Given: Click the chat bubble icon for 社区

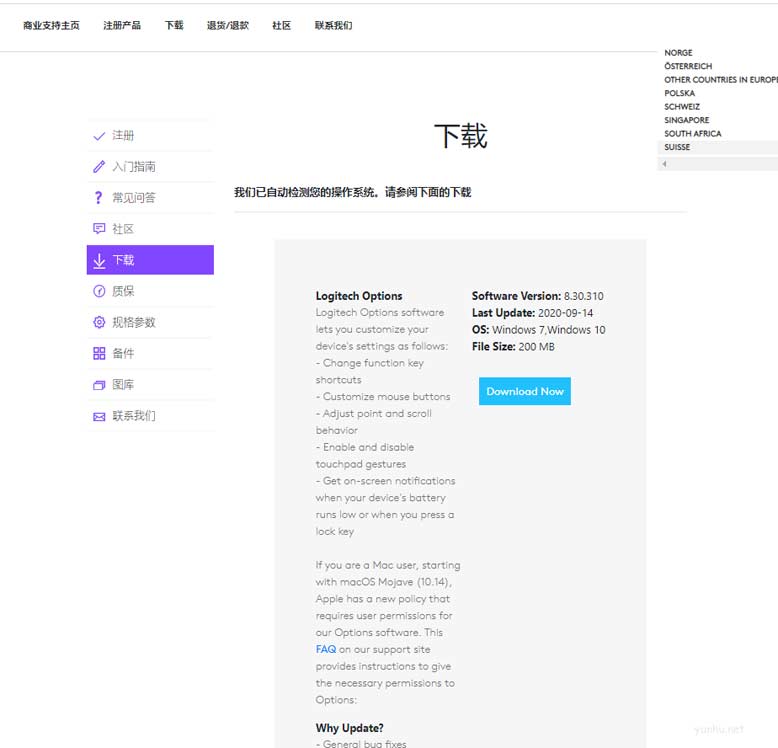Looking at the screenshot, I should [x=99, y=229].
